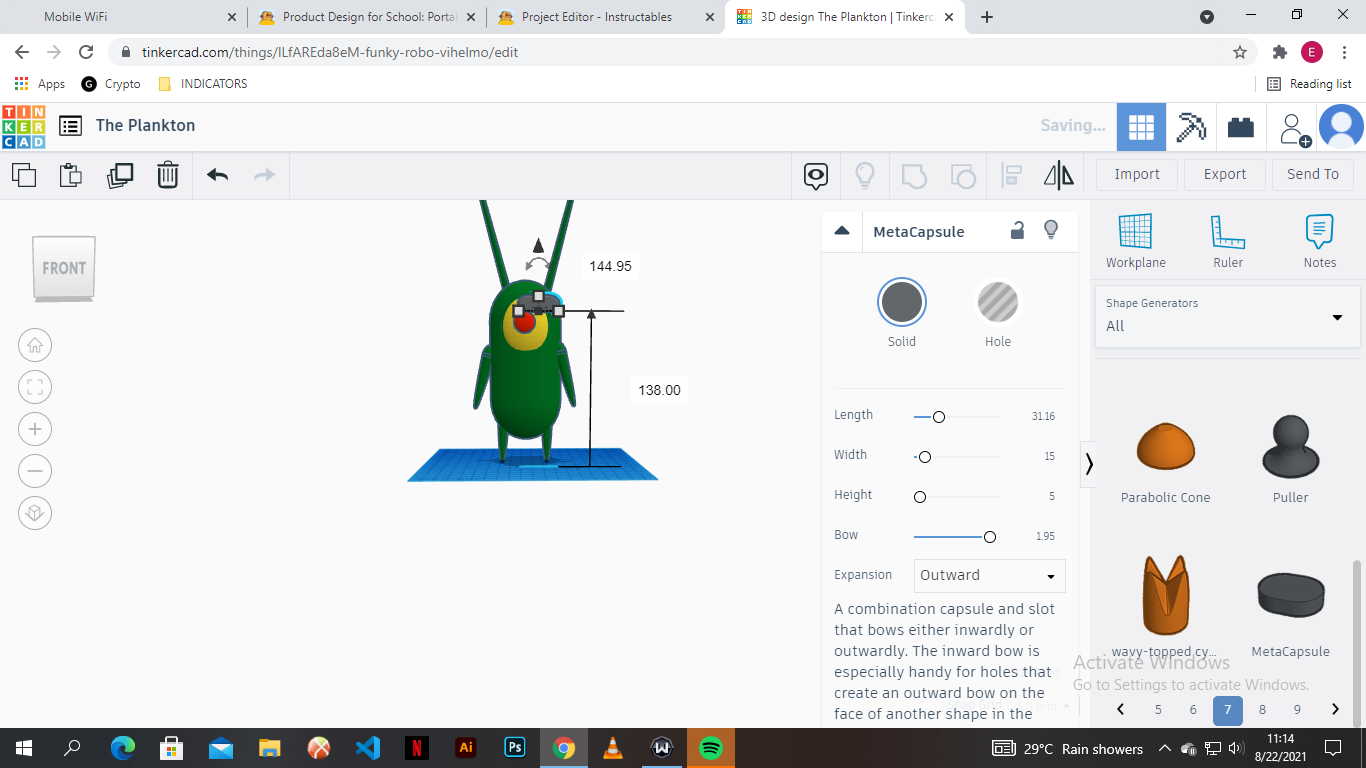Click the Group shapes icon
This screenshot has width=1366, height=768.
pos(914,176)
